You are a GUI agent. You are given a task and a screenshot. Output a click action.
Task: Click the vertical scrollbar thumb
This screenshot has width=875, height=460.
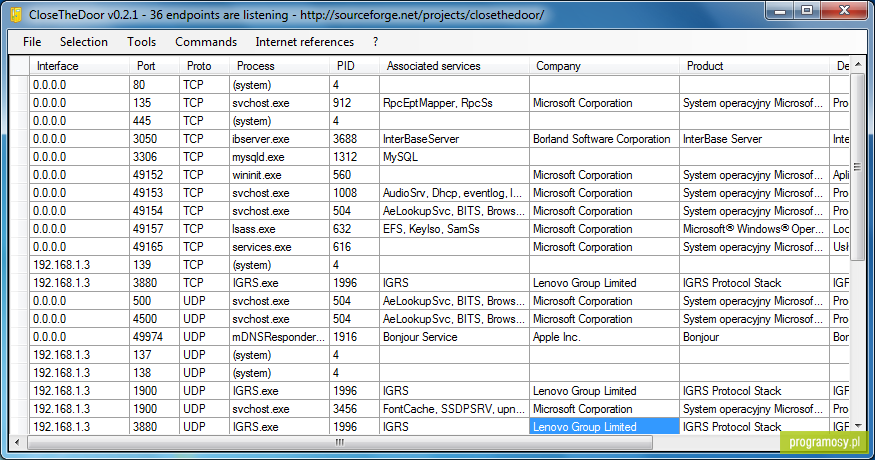tap(858, 167)
